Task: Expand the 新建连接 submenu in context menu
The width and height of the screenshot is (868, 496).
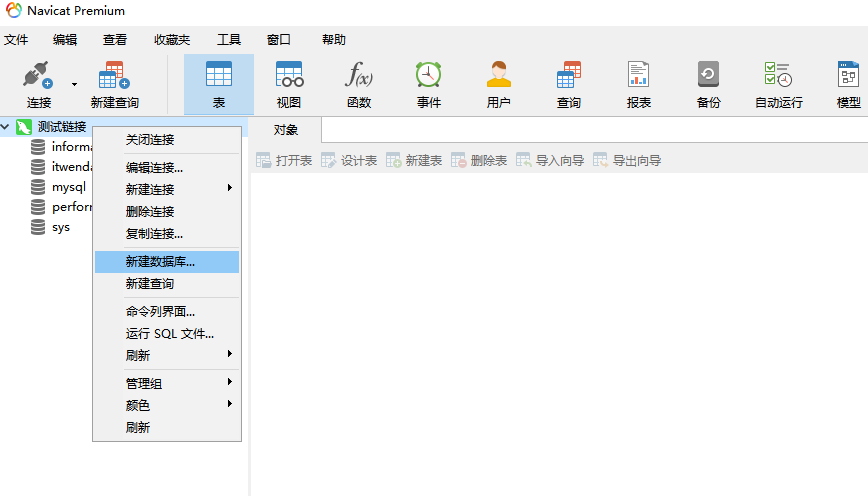Action: coord(167,189)
